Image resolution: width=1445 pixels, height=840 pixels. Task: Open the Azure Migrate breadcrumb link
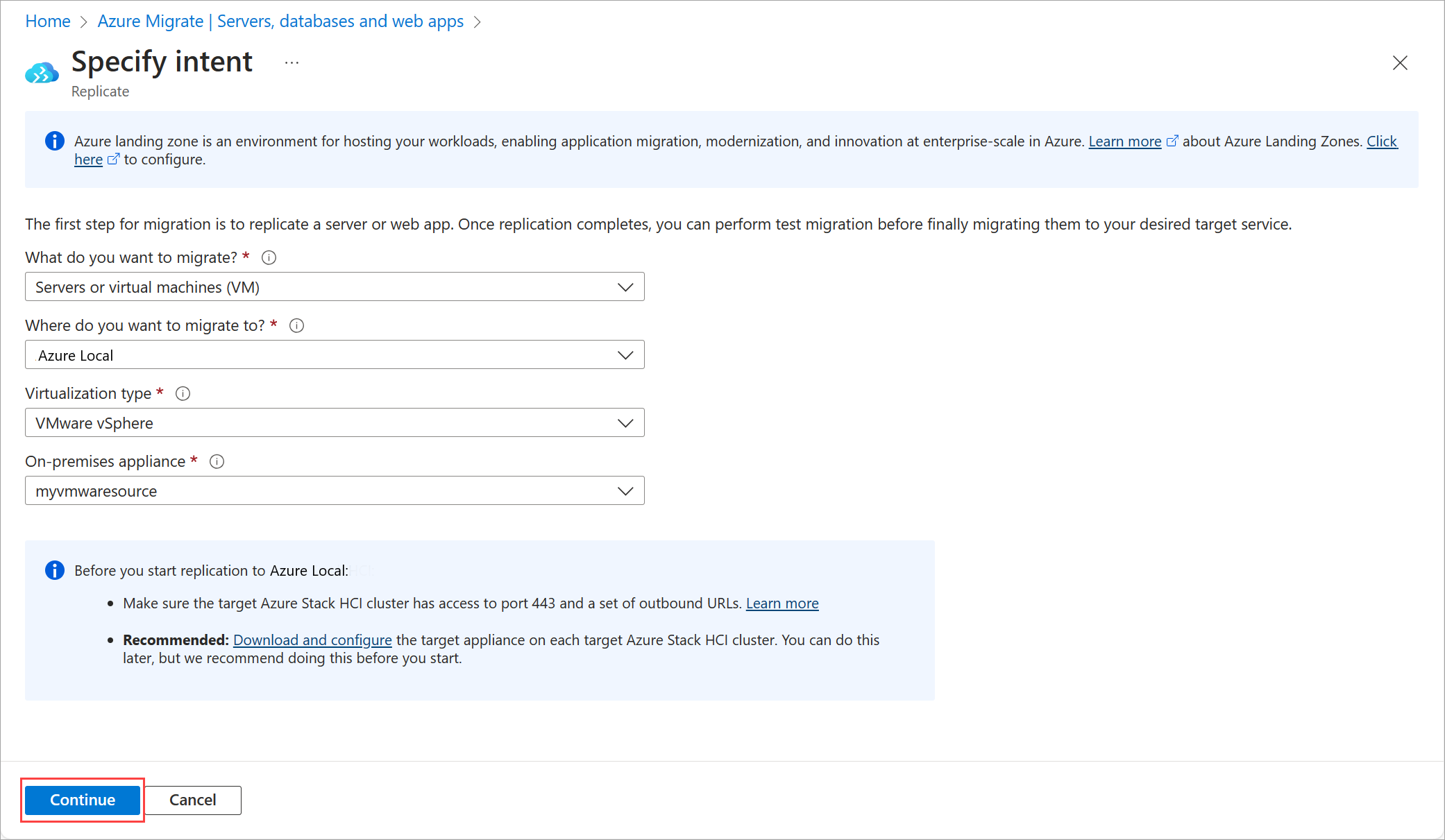pos(280,21)
